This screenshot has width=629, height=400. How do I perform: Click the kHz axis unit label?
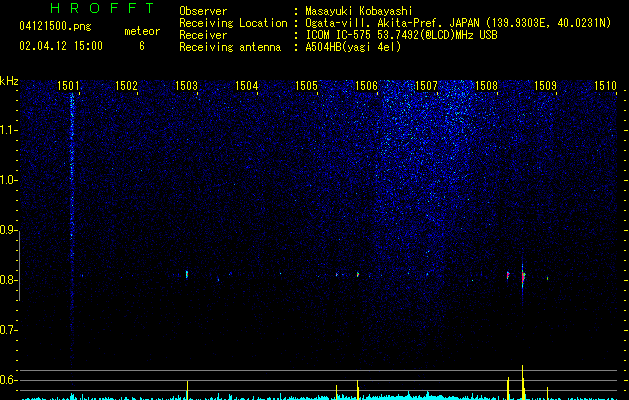tap(9, 81)
